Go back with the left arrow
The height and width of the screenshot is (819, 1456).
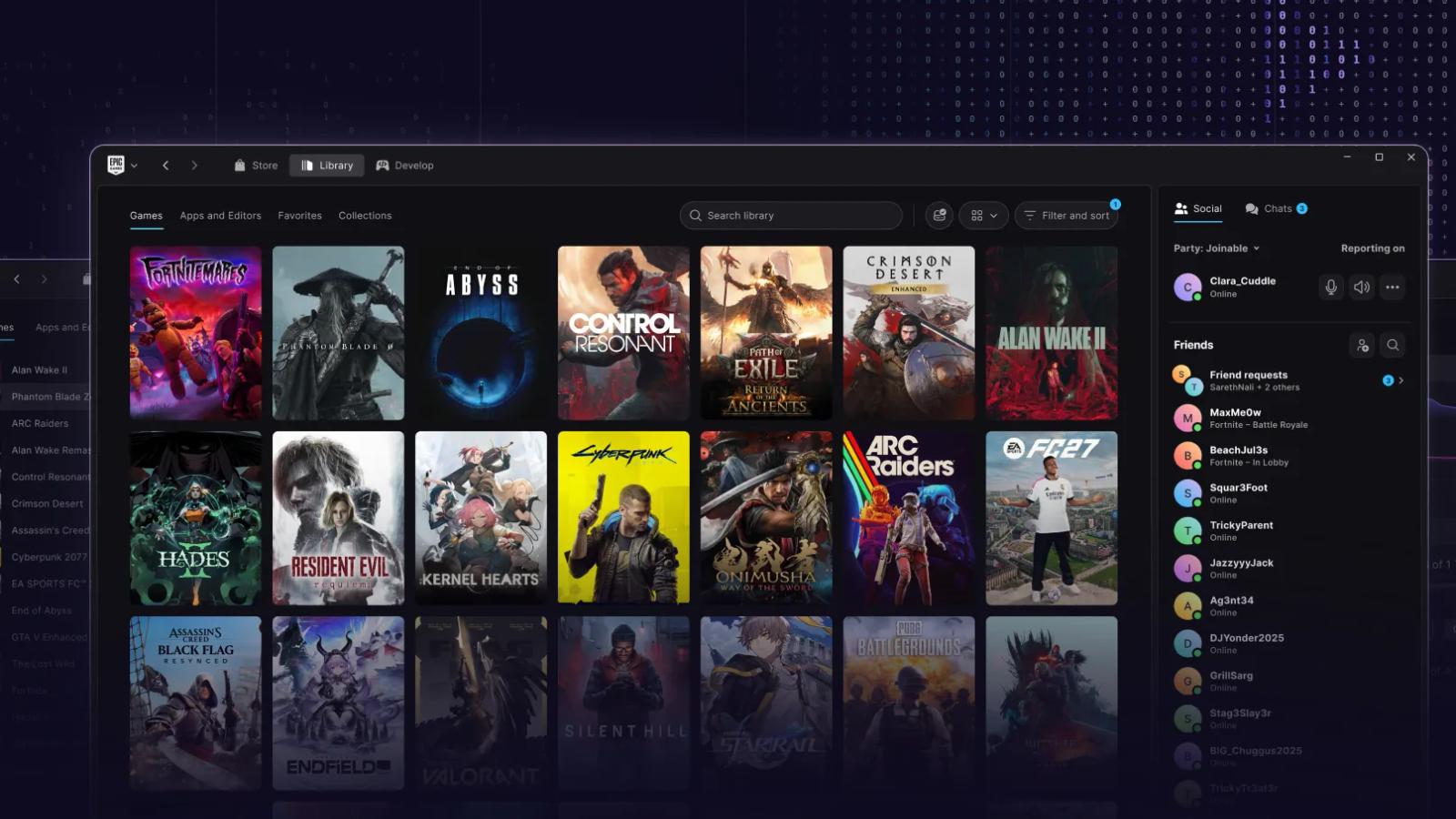point(166,165)
